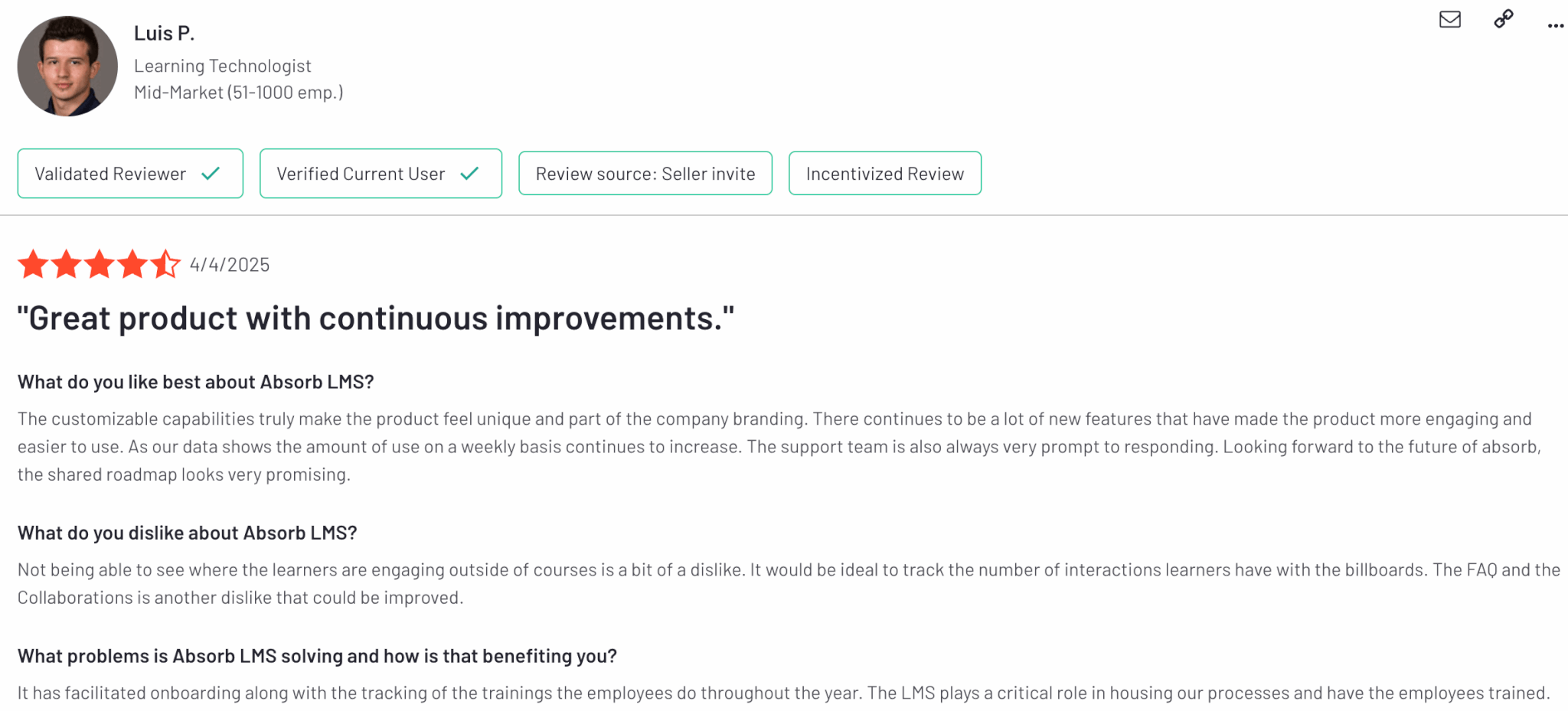This screenshot has height=711, width=1568.
Task: Click the Verified Current User checkmark
Action: point(469,174)
